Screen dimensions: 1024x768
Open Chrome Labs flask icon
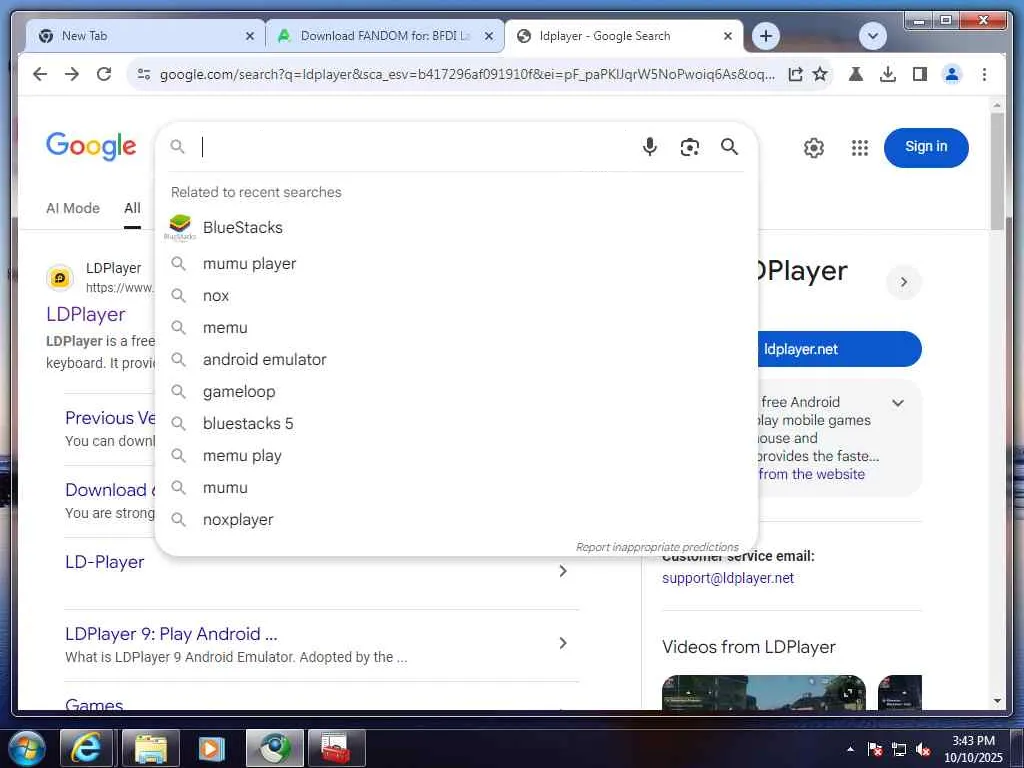(x=856, y=74)
